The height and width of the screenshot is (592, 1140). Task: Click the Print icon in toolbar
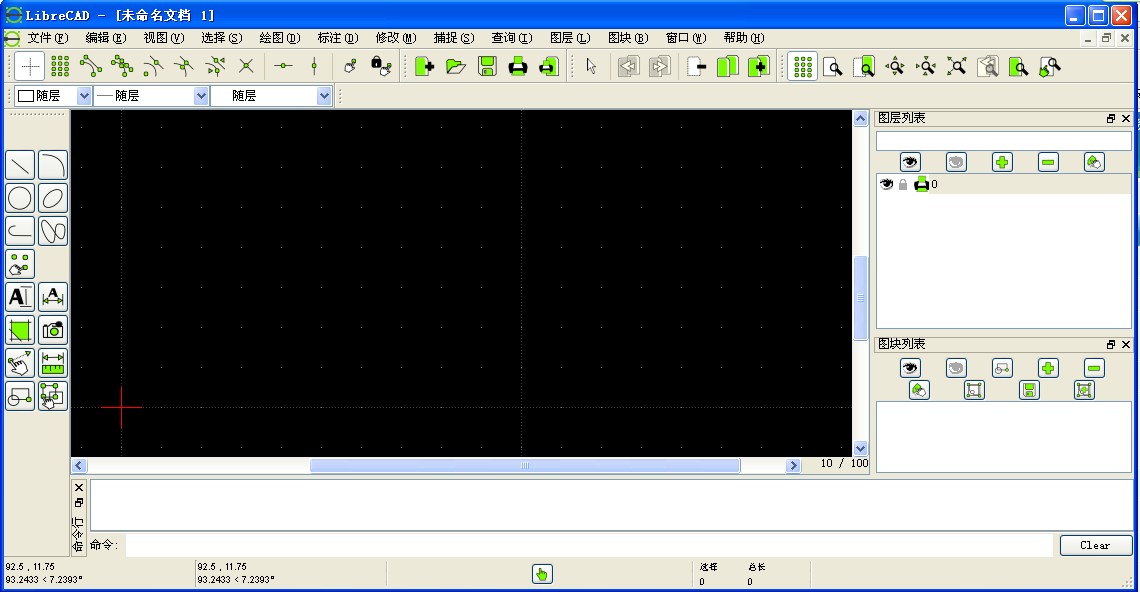pyautogui.click(x=518, y=67)
